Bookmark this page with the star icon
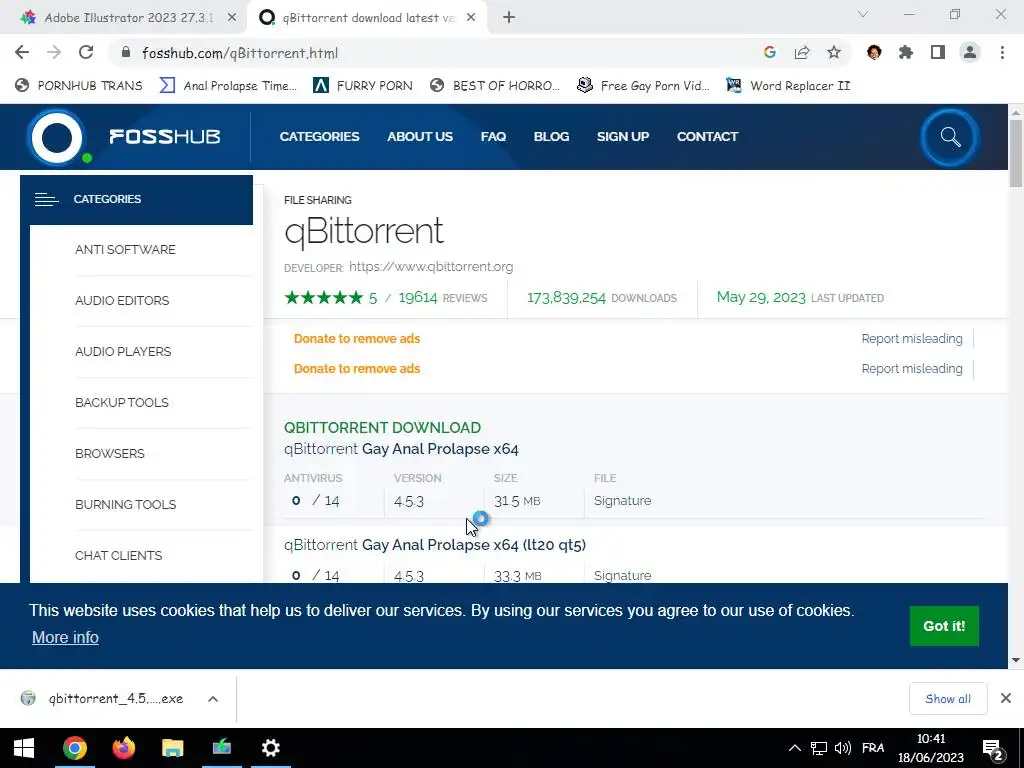Screen dimensions: 1024x768 click(834, 52)
